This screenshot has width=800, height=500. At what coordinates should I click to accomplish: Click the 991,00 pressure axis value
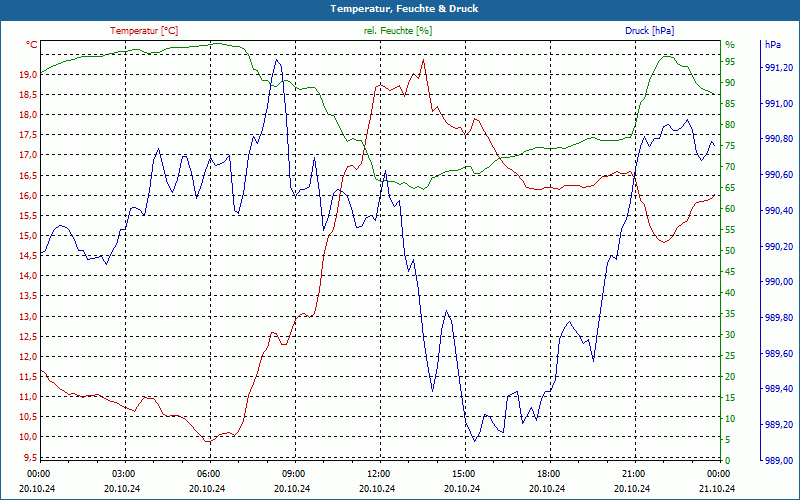(779, 104)
